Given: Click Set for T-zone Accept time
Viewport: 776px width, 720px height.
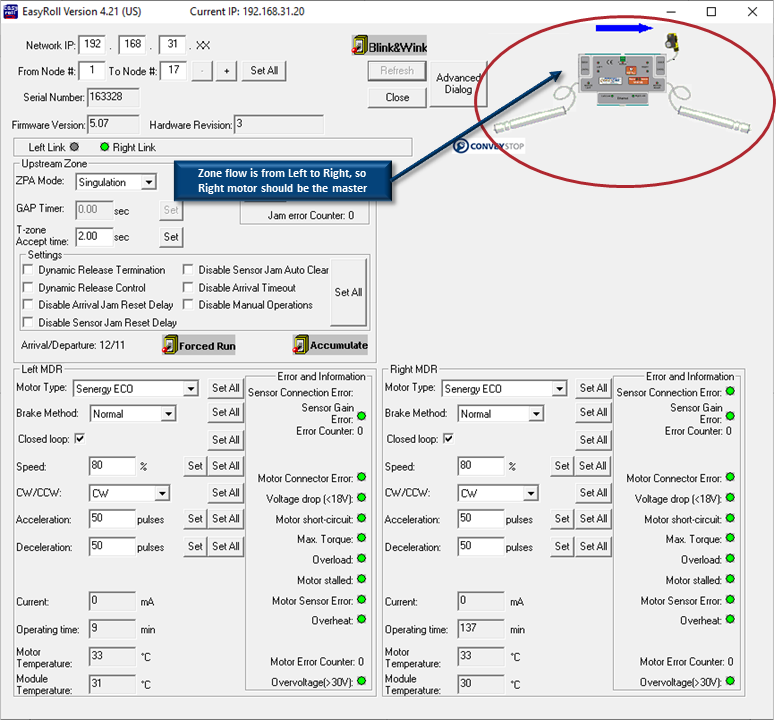Looking at the screenshot, I should click(x=171, y=237).
